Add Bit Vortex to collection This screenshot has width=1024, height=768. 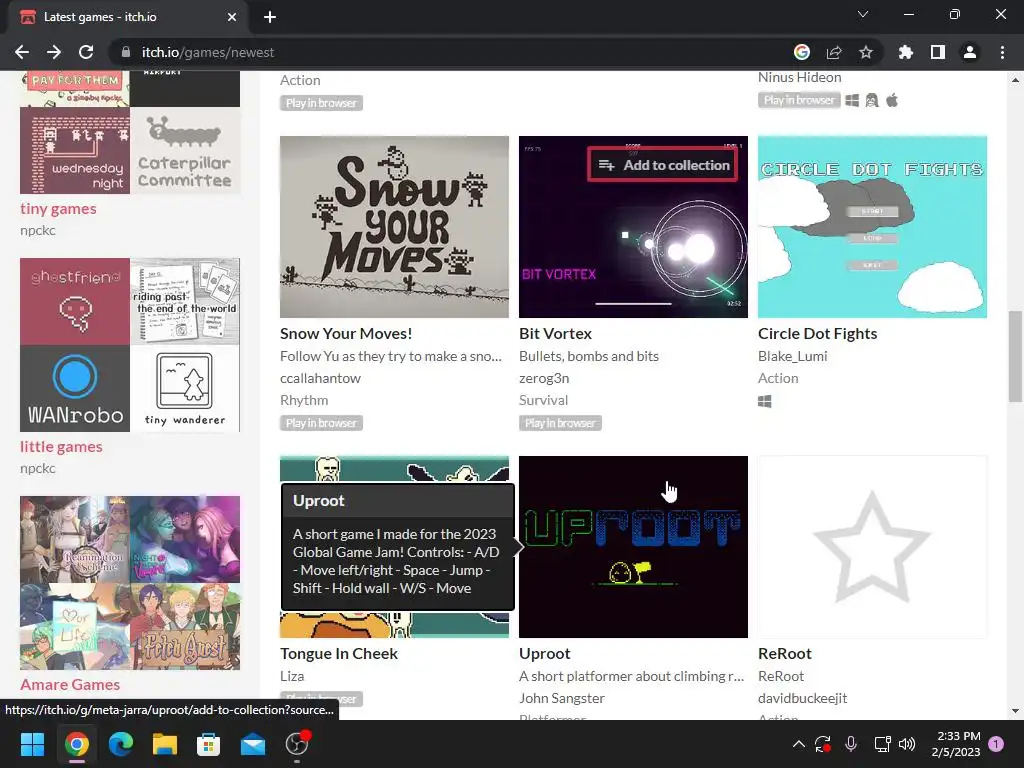point(664,165)
